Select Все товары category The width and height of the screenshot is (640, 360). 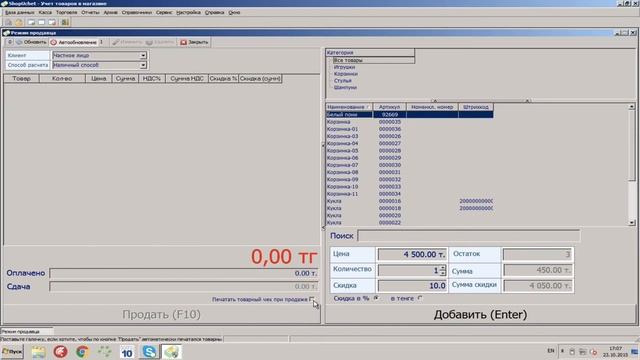[x=348, y=60]
